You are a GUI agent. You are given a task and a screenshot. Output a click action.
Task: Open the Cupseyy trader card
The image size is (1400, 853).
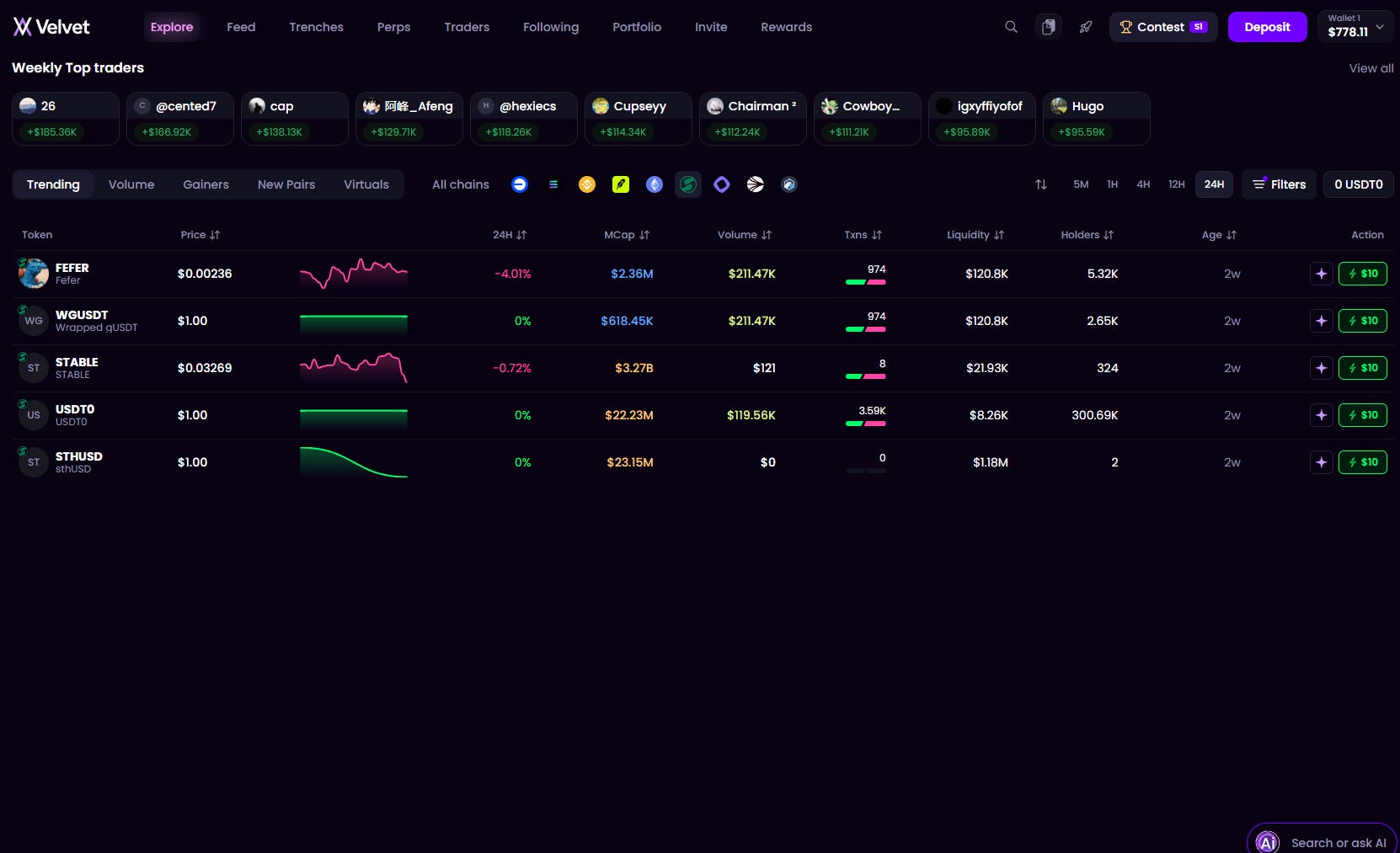pos(639,119)
